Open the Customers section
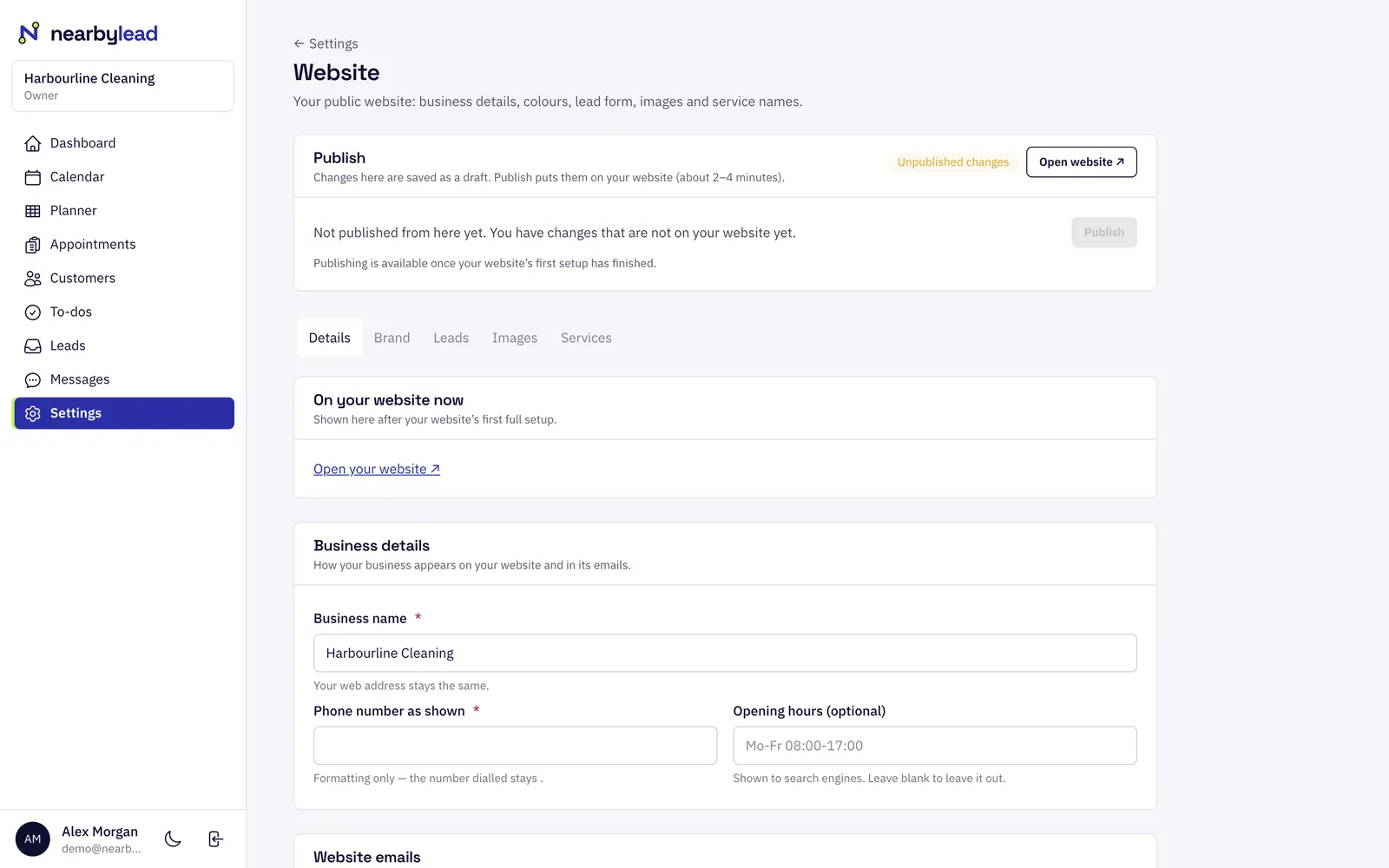 tap(124, 279)
